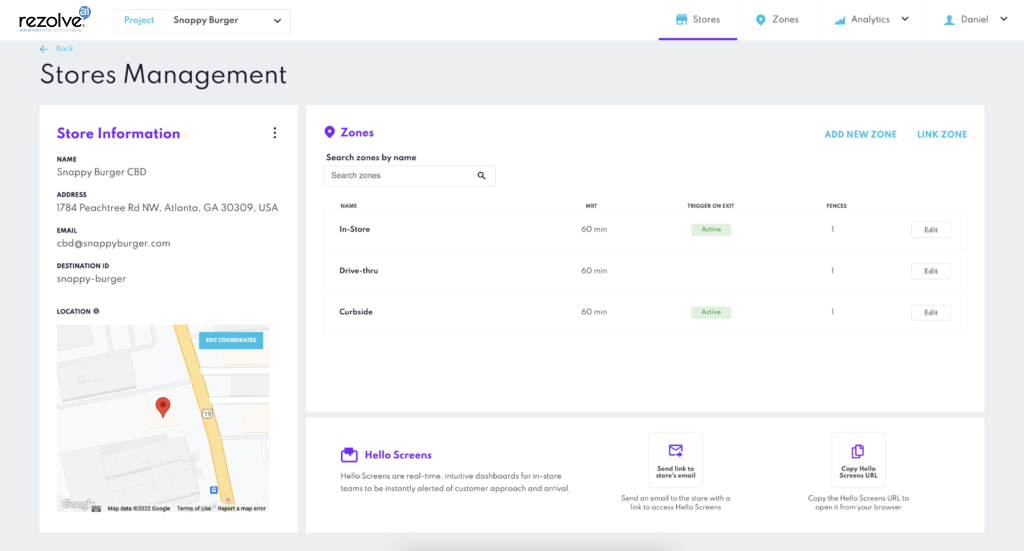This screenshot has width=1024, height=551.
Task: Go to the Zones tab
Action: [x=777, y=19]
